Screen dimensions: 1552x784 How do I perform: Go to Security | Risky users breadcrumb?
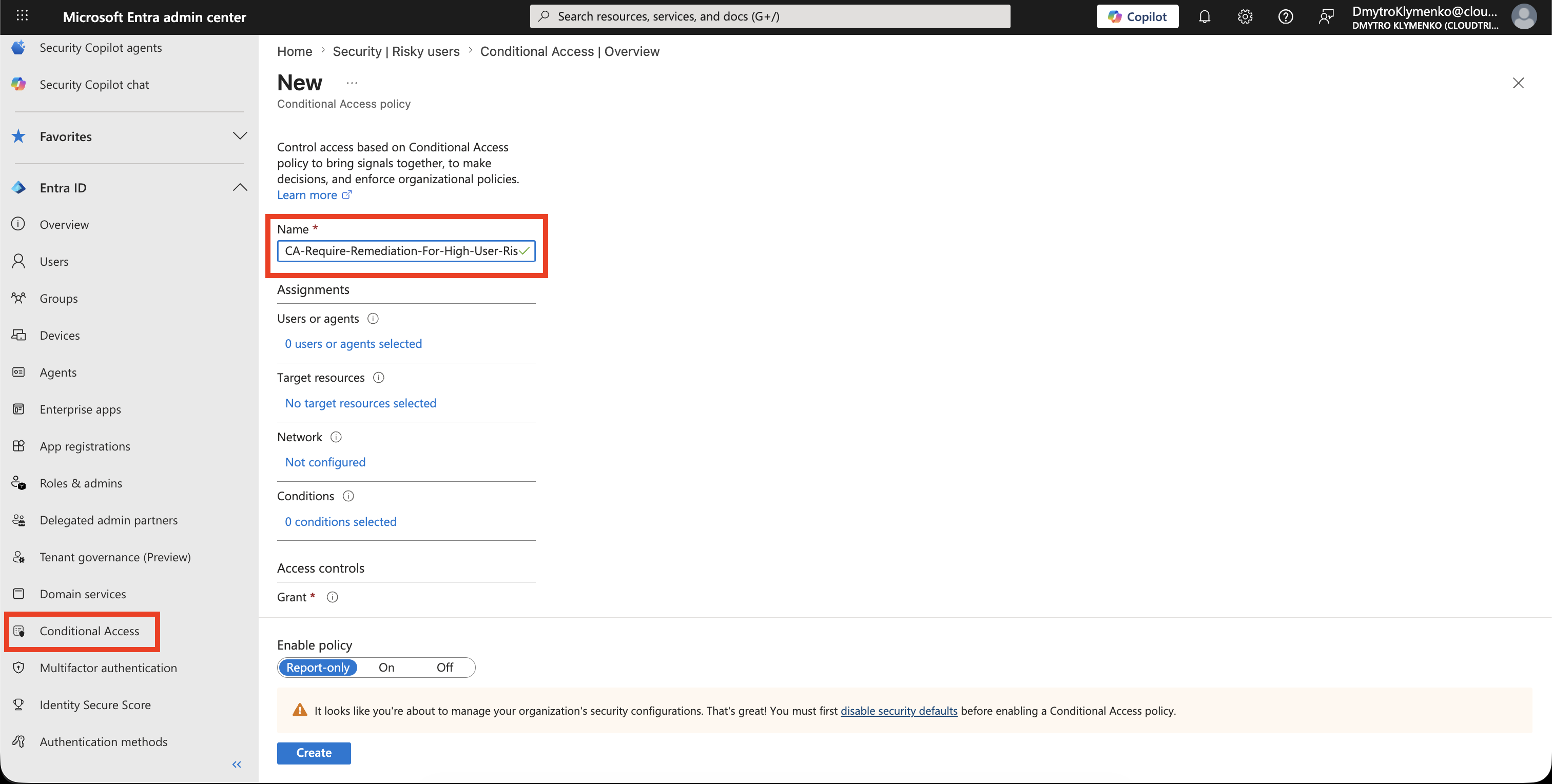point(396,51)
